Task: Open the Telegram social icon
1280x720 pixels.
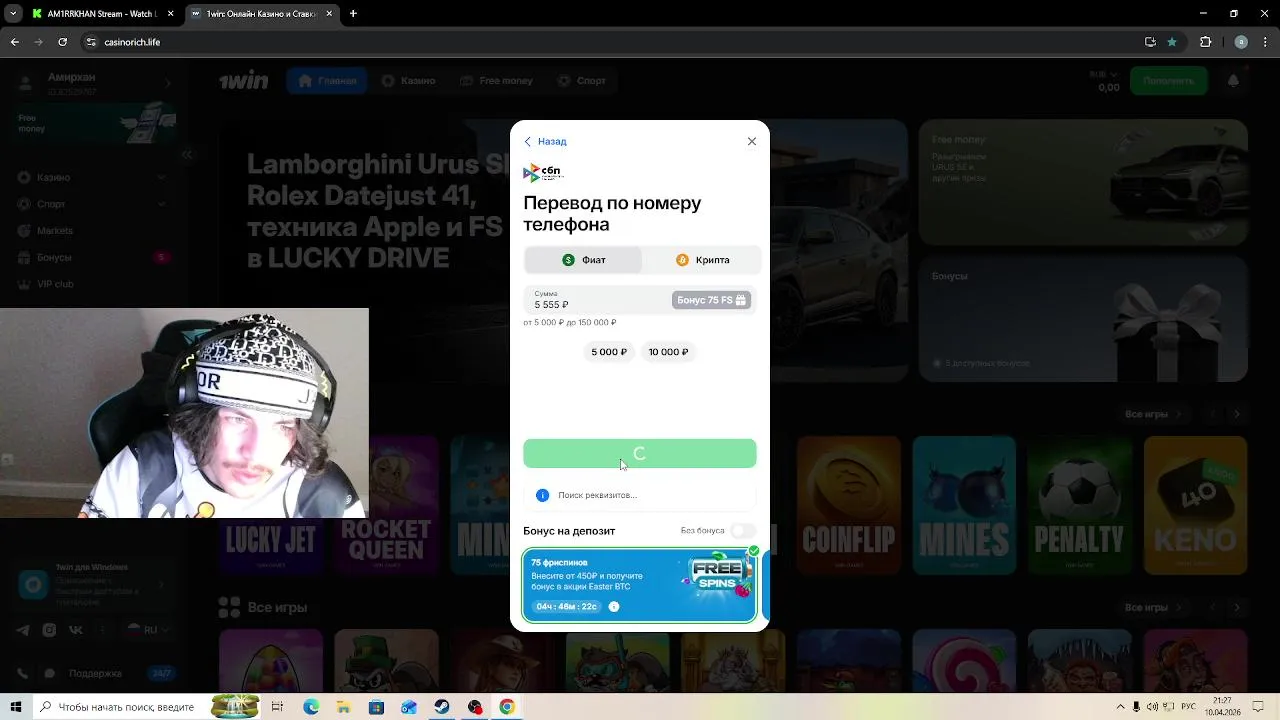Action: click(23, 630)
